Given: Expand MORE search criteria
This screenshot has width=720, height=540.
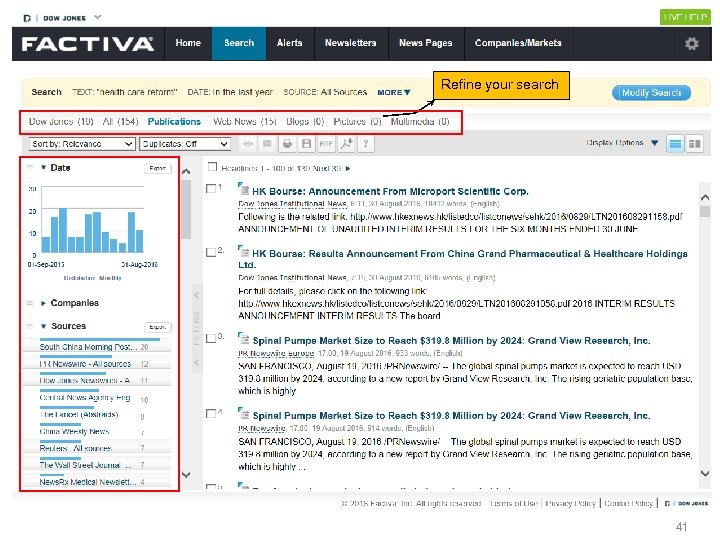Looking at the screenshot, I should coord(394,92).
